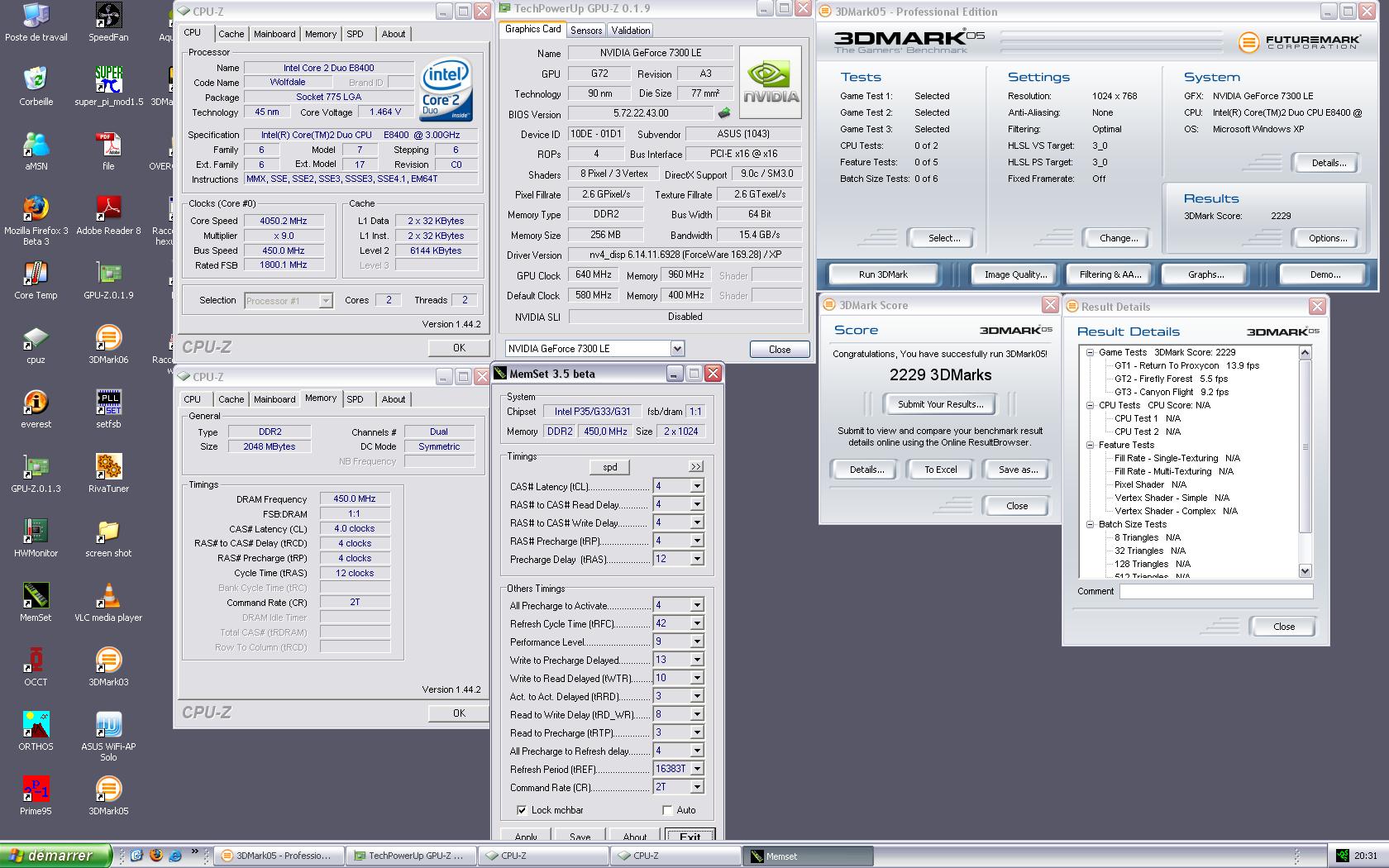This screenshot has width=1389, height=868.
Task: Open Adobe Reader 8 desktop icon
Action: point(108,216)
